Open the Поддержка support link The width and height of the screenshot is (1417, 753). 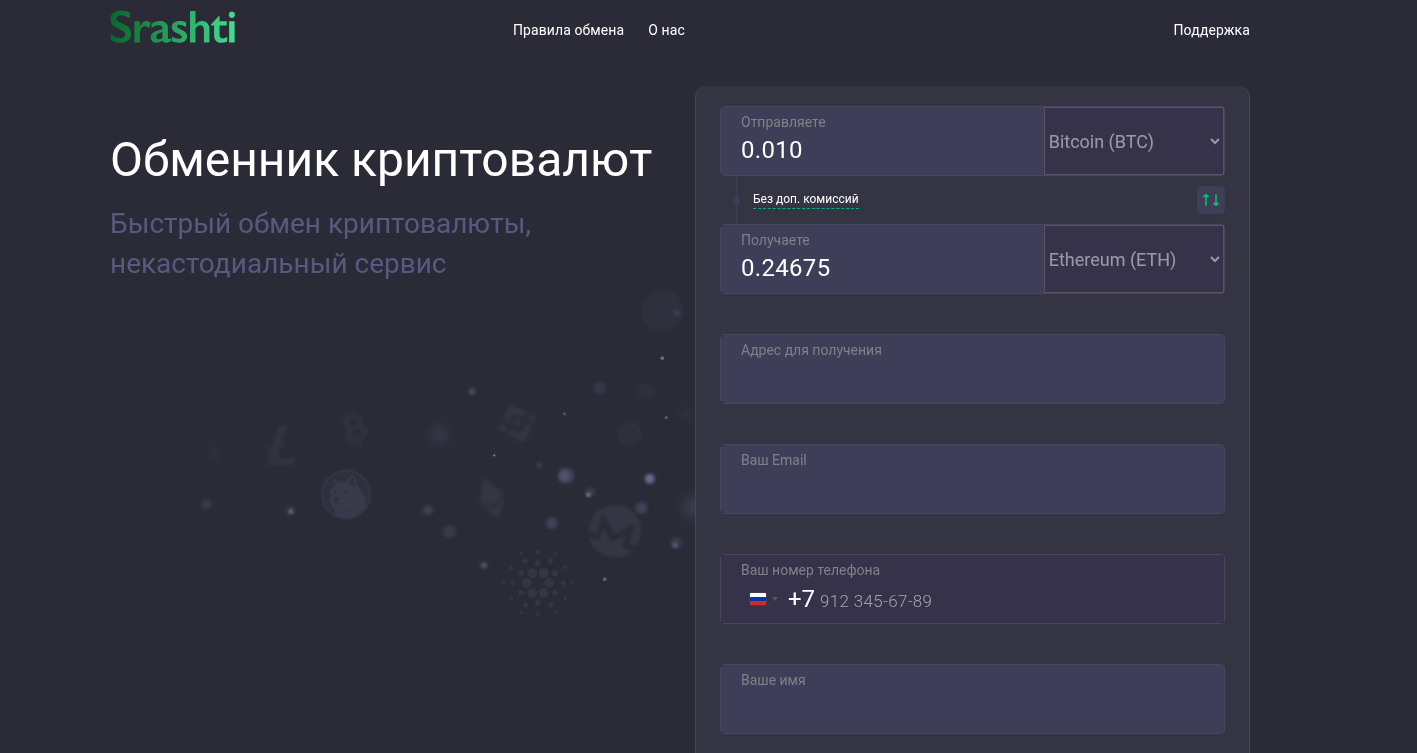[1211, 30]
